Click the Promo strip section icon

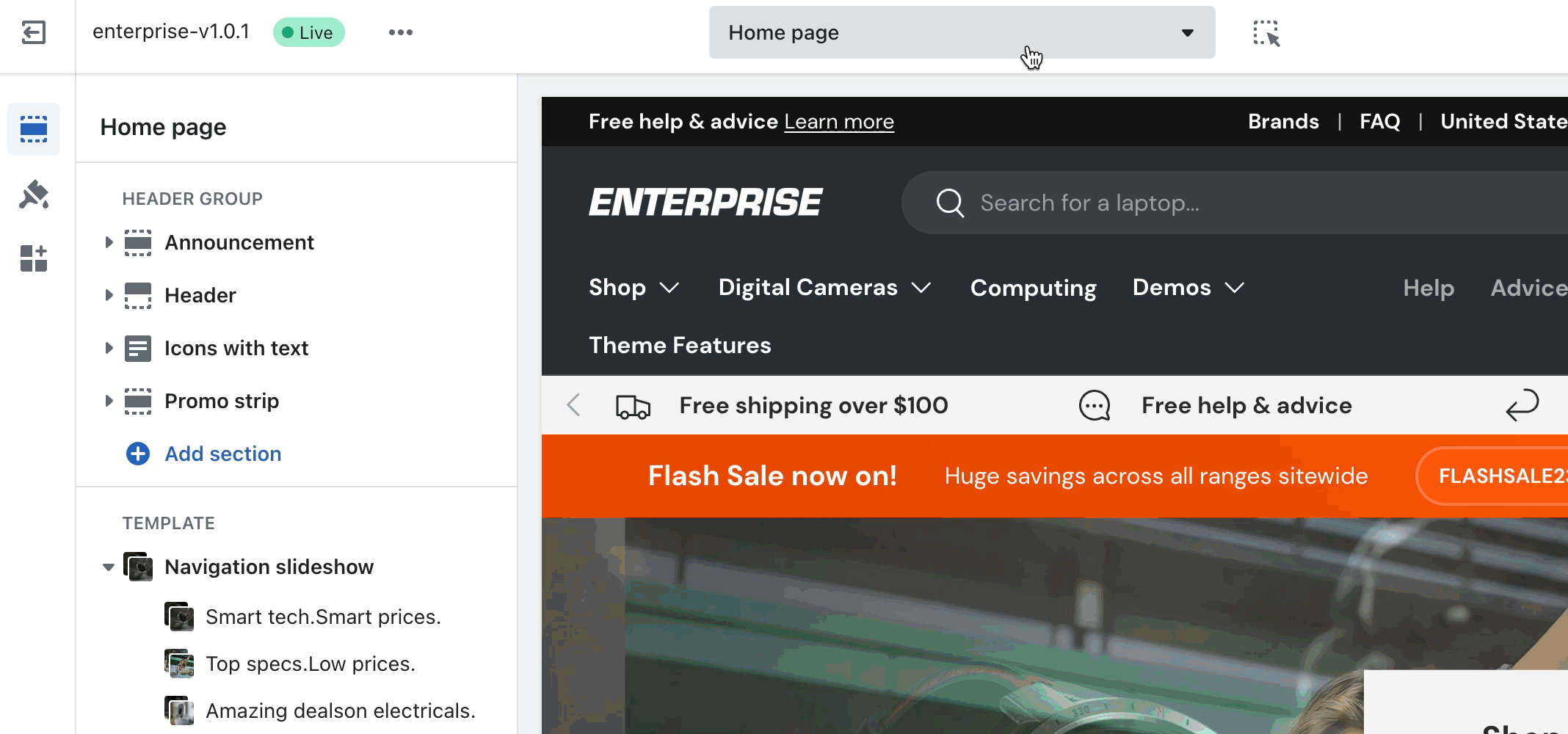138,401
